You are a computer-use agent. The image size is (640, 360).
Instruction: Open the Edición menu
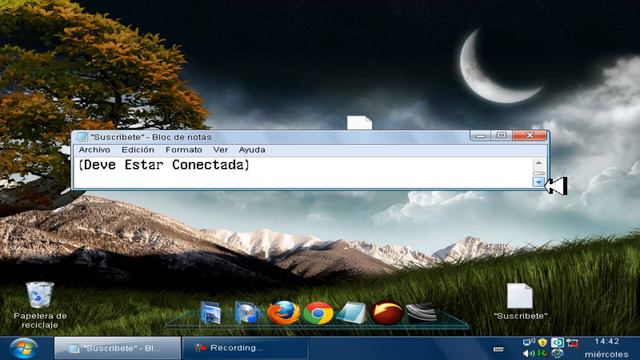[x=138, y=150]
